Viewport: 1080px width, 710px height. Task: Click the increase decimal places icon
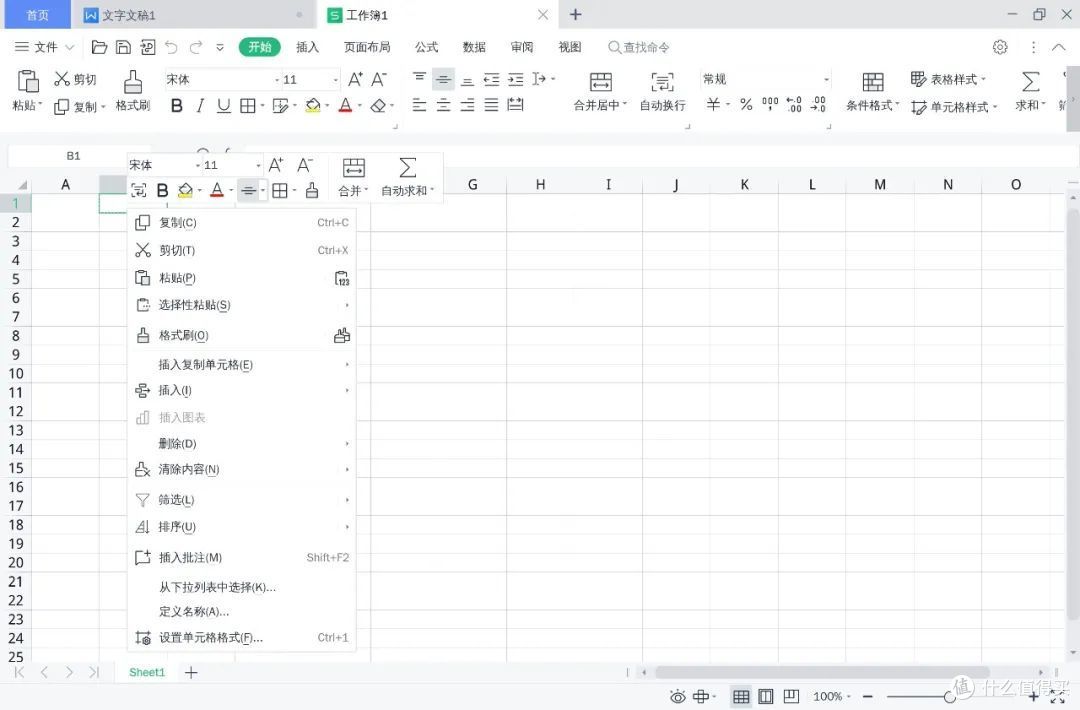click(793, 104)
